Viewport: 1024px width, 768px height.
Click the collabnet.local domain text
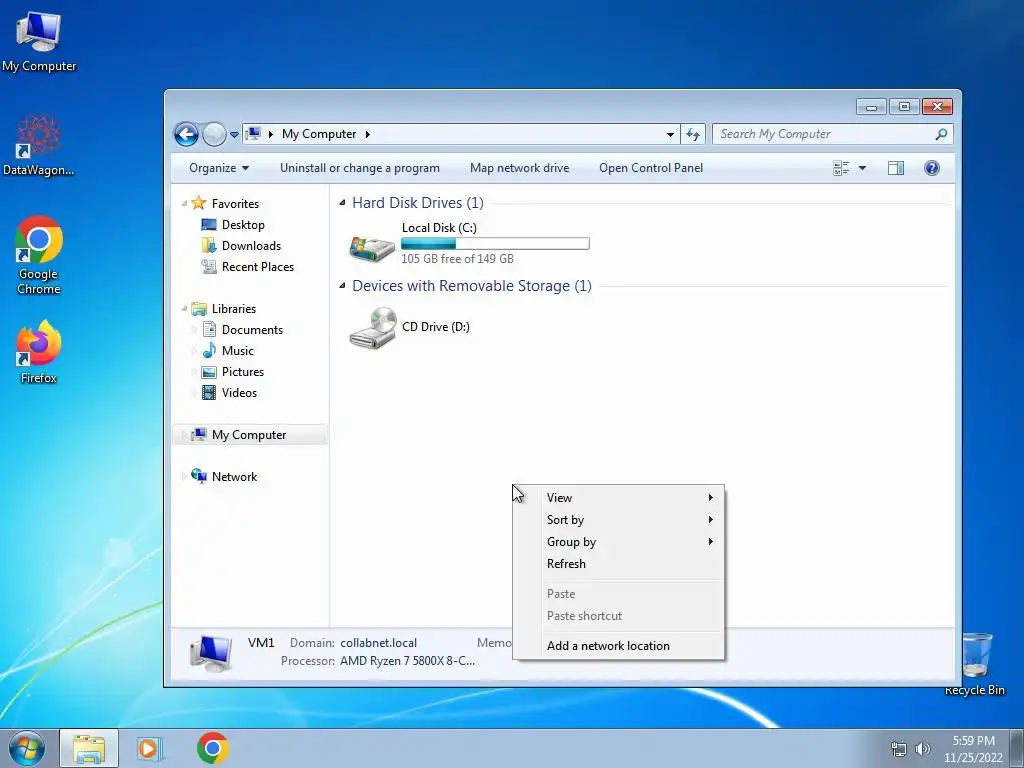(378, 643)
